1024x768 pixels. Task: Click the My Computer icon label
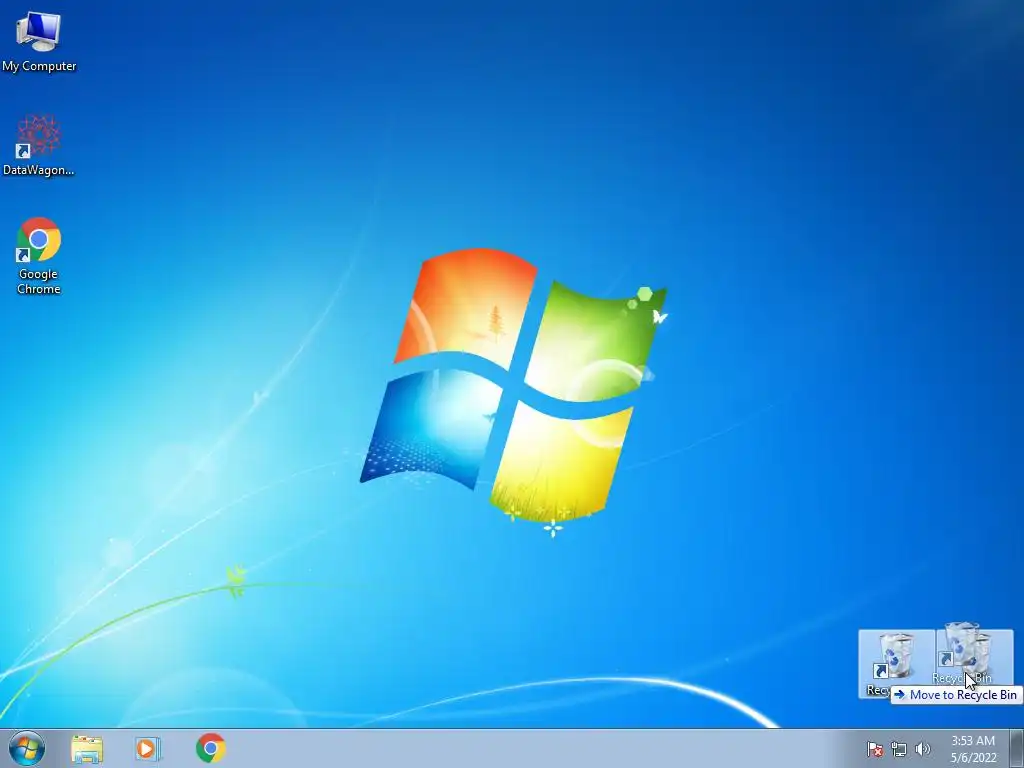pos(39,66)
